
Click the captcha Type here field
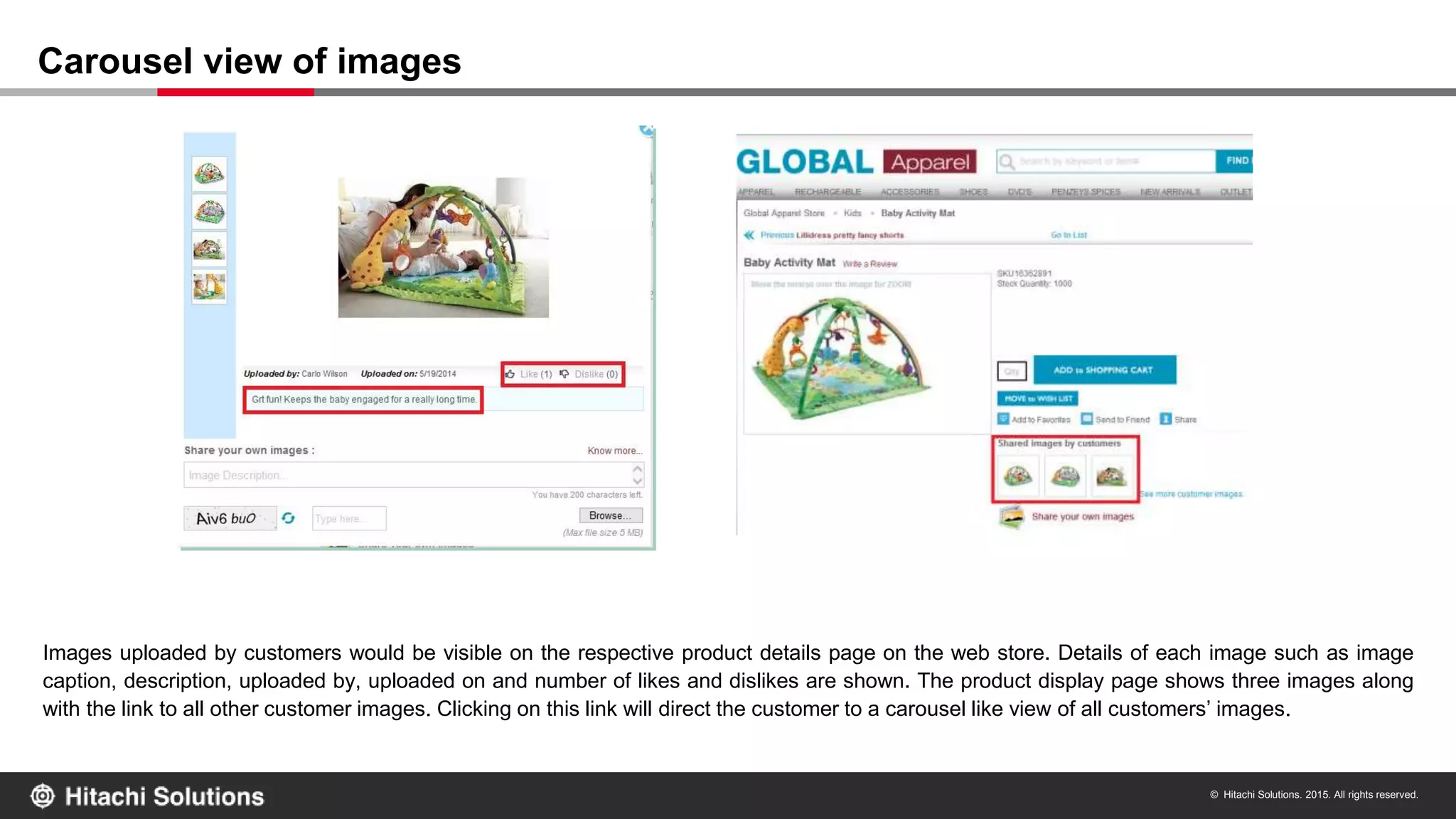pyautogui.click(x=349, y=518)
